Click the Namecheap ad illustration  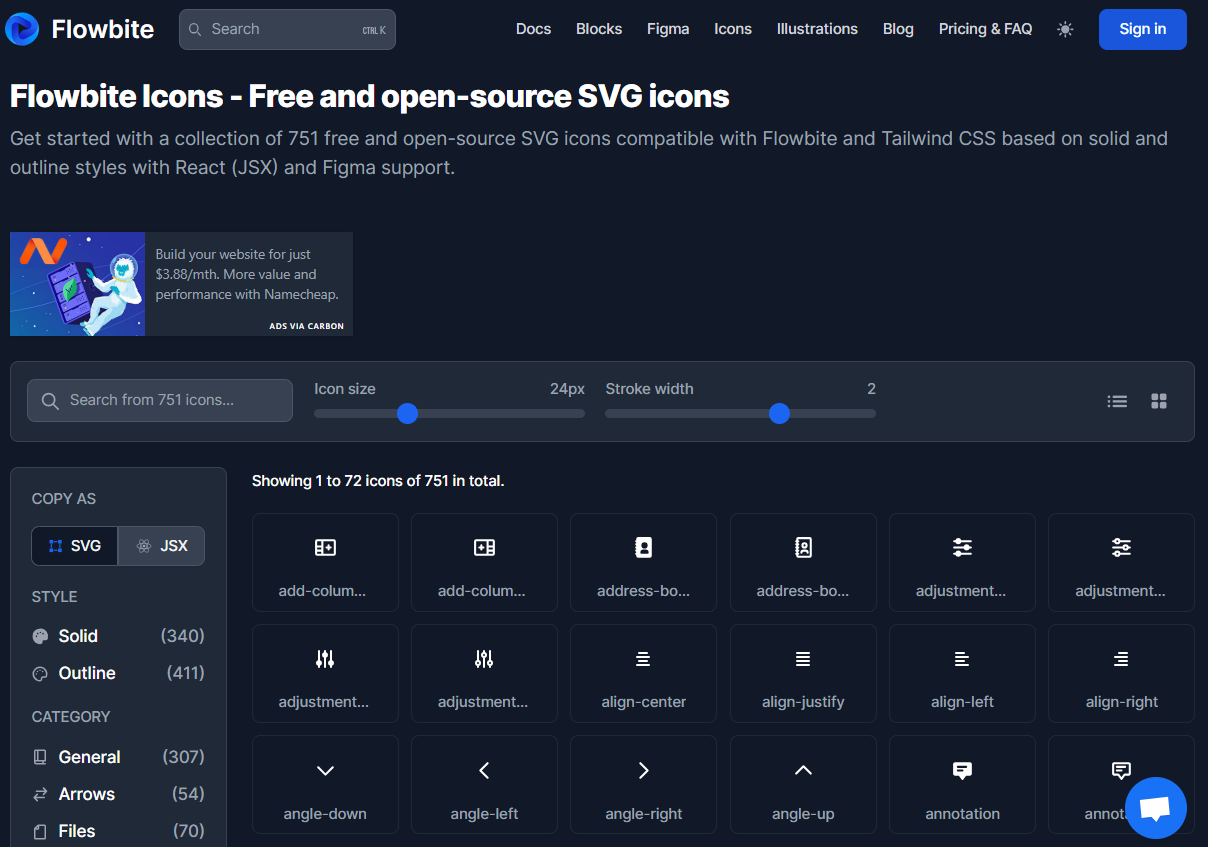coord(78,284)
